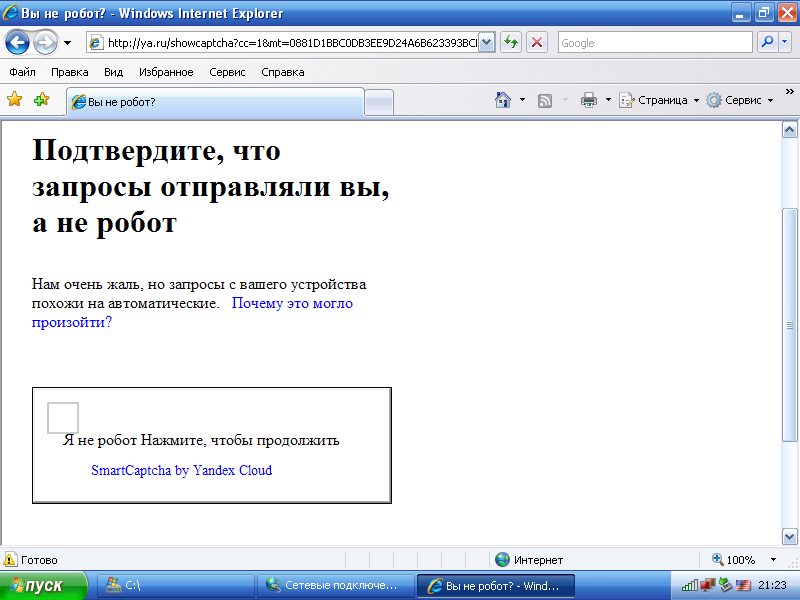Click the RSS feeds icon
The height and width of the screenshot is (600, 800).
pyautogui.click(x=545, y=101)
